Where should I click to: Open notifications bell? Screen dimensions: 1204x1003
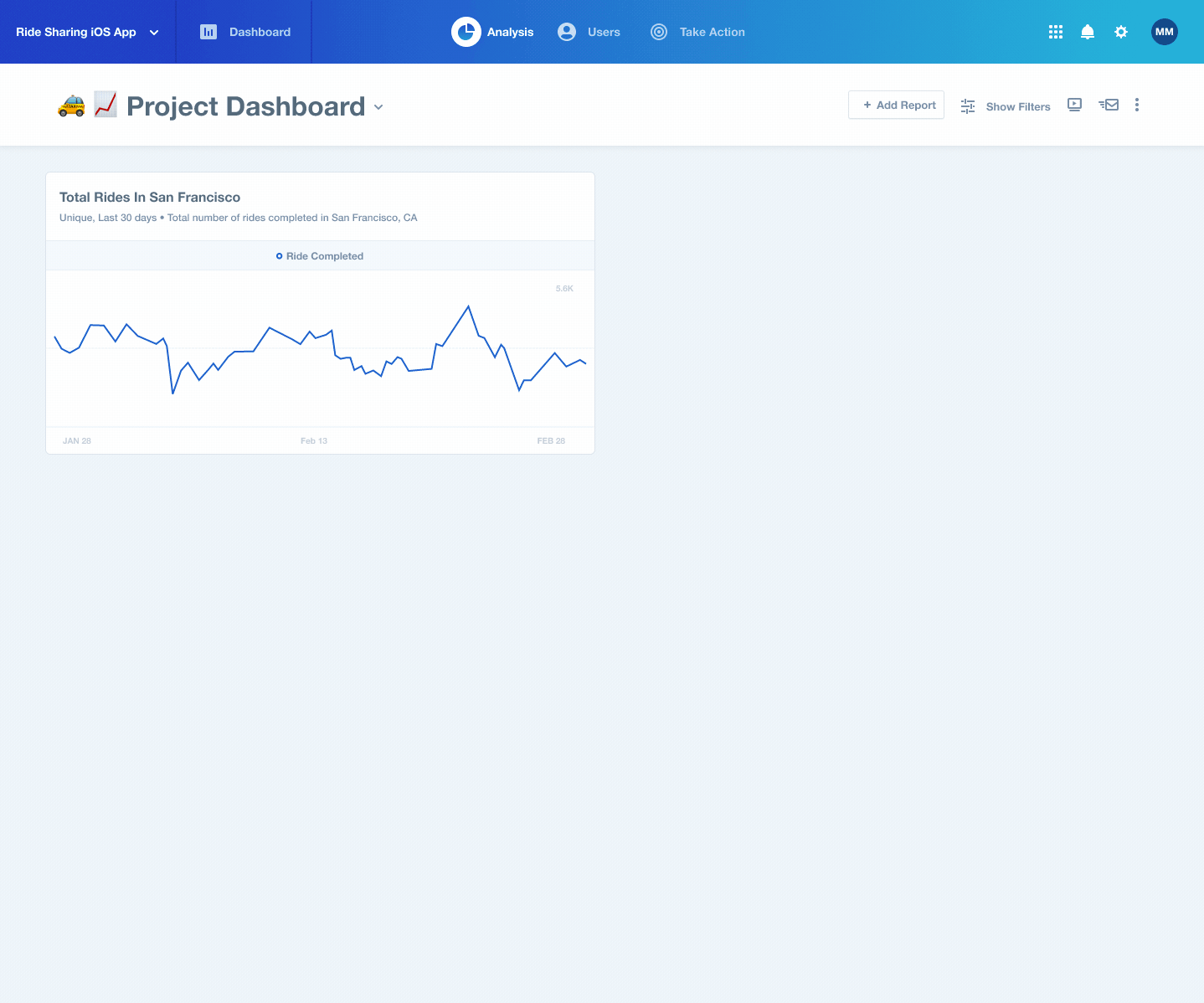(x=1088, y=32)
